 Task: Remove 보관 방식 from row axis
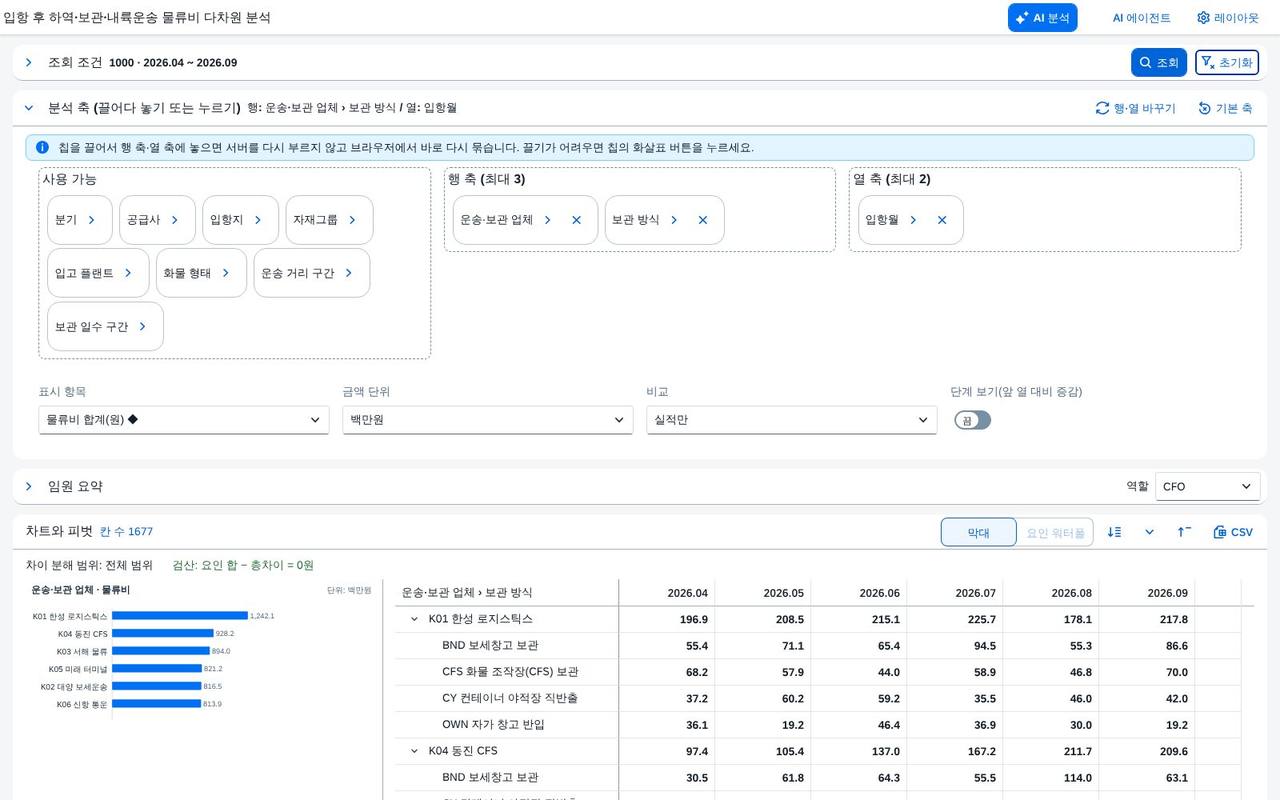(x=703, y=220)
